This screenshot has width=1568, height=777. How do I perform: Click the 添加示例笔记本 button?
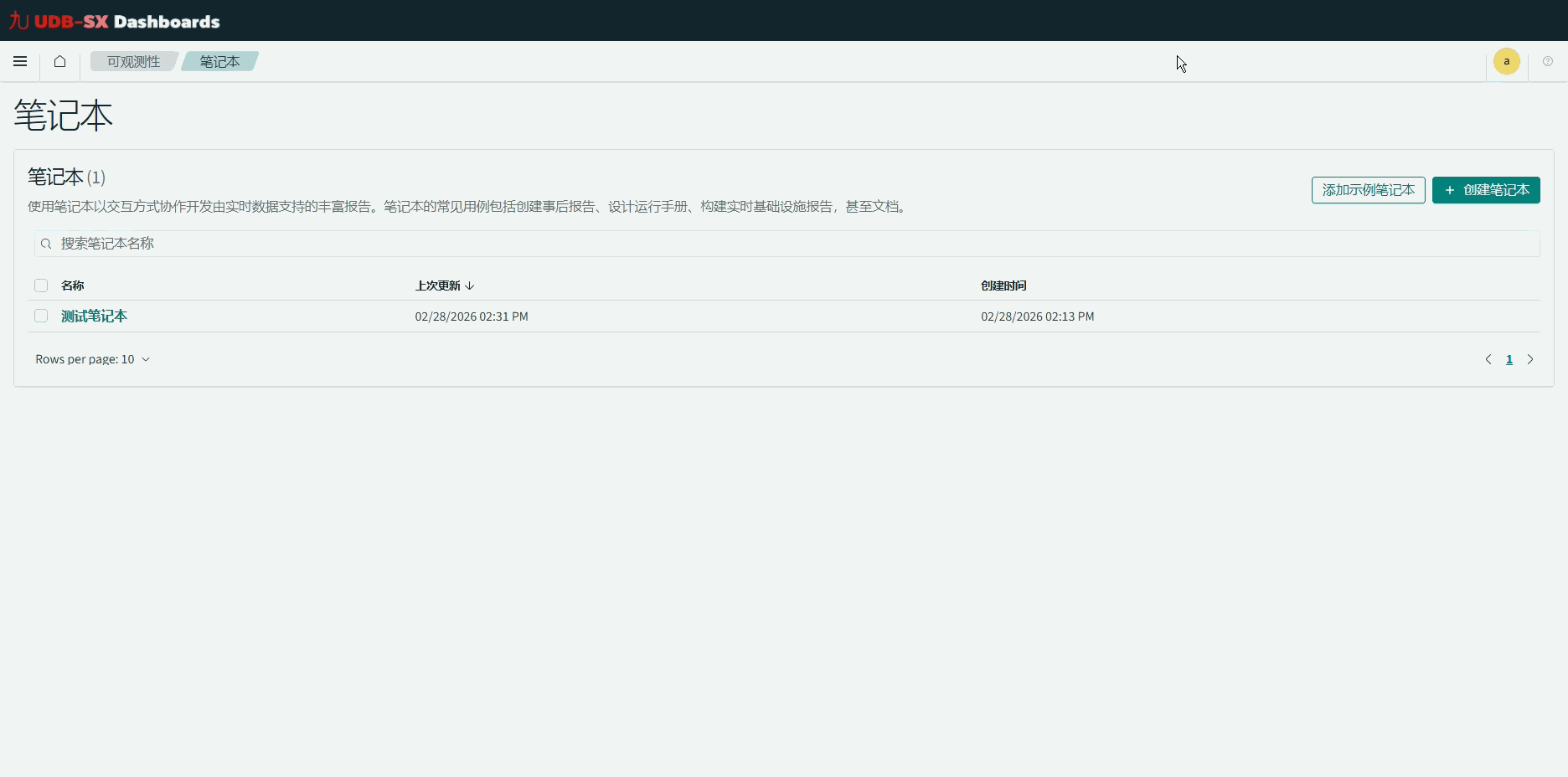point(1367,190)
